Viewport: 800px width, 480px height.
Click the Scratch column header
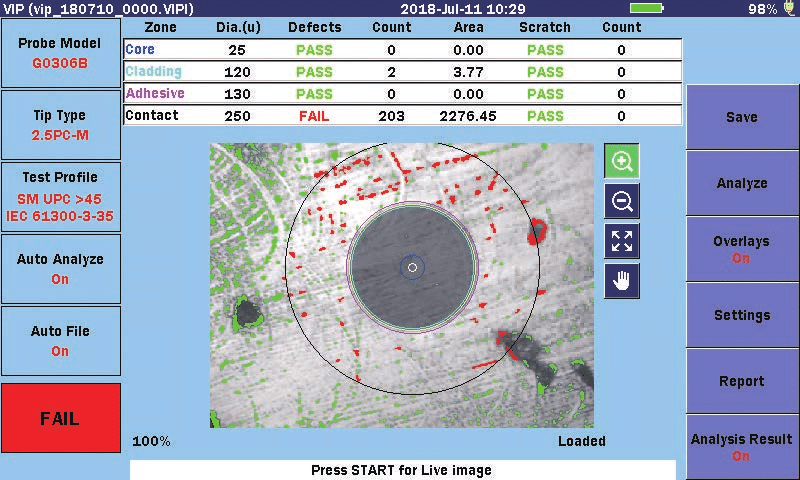(544, 27)
